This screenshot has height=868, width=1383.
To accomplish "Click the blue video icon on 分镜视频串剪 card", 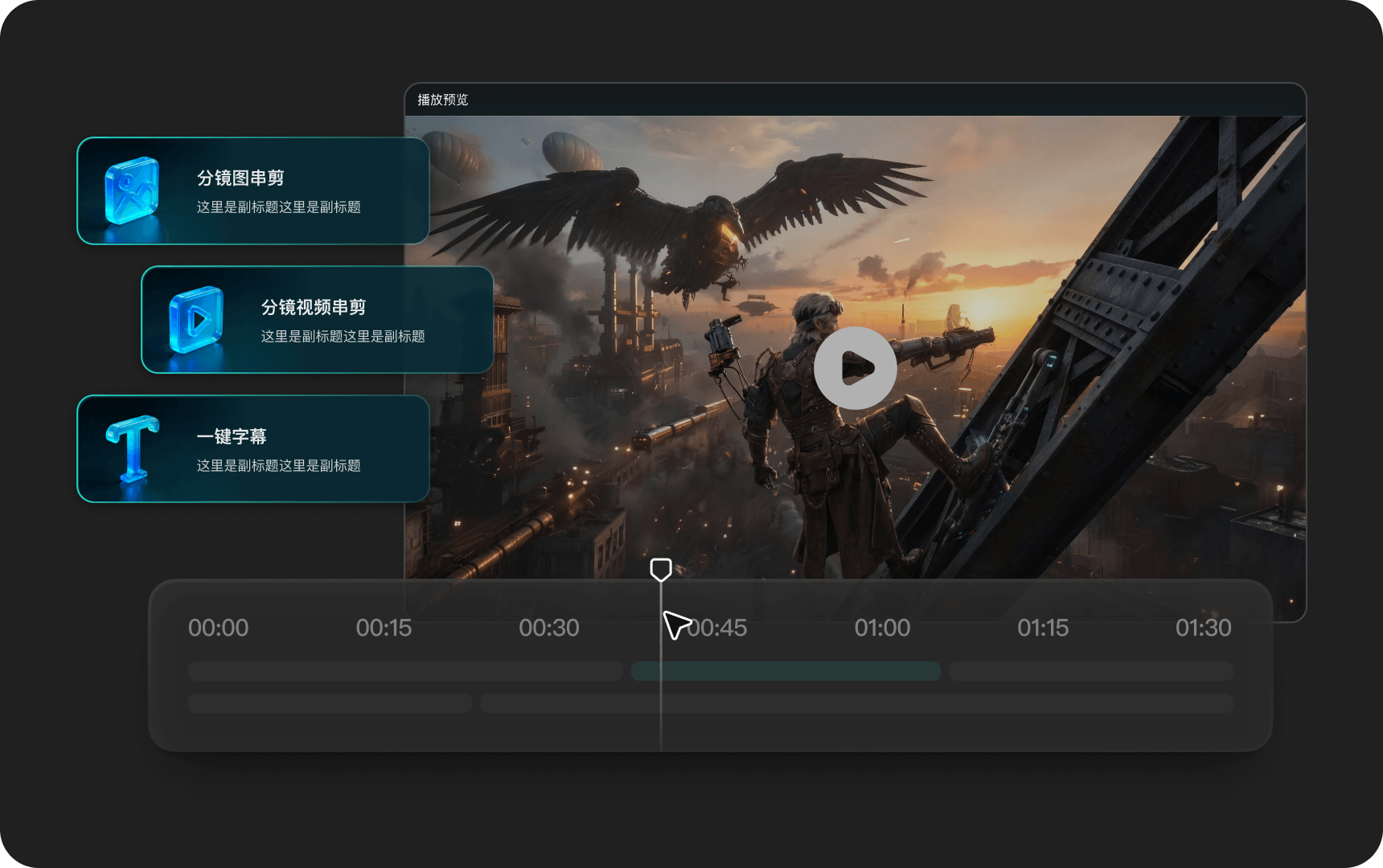I will coord(196,319).
